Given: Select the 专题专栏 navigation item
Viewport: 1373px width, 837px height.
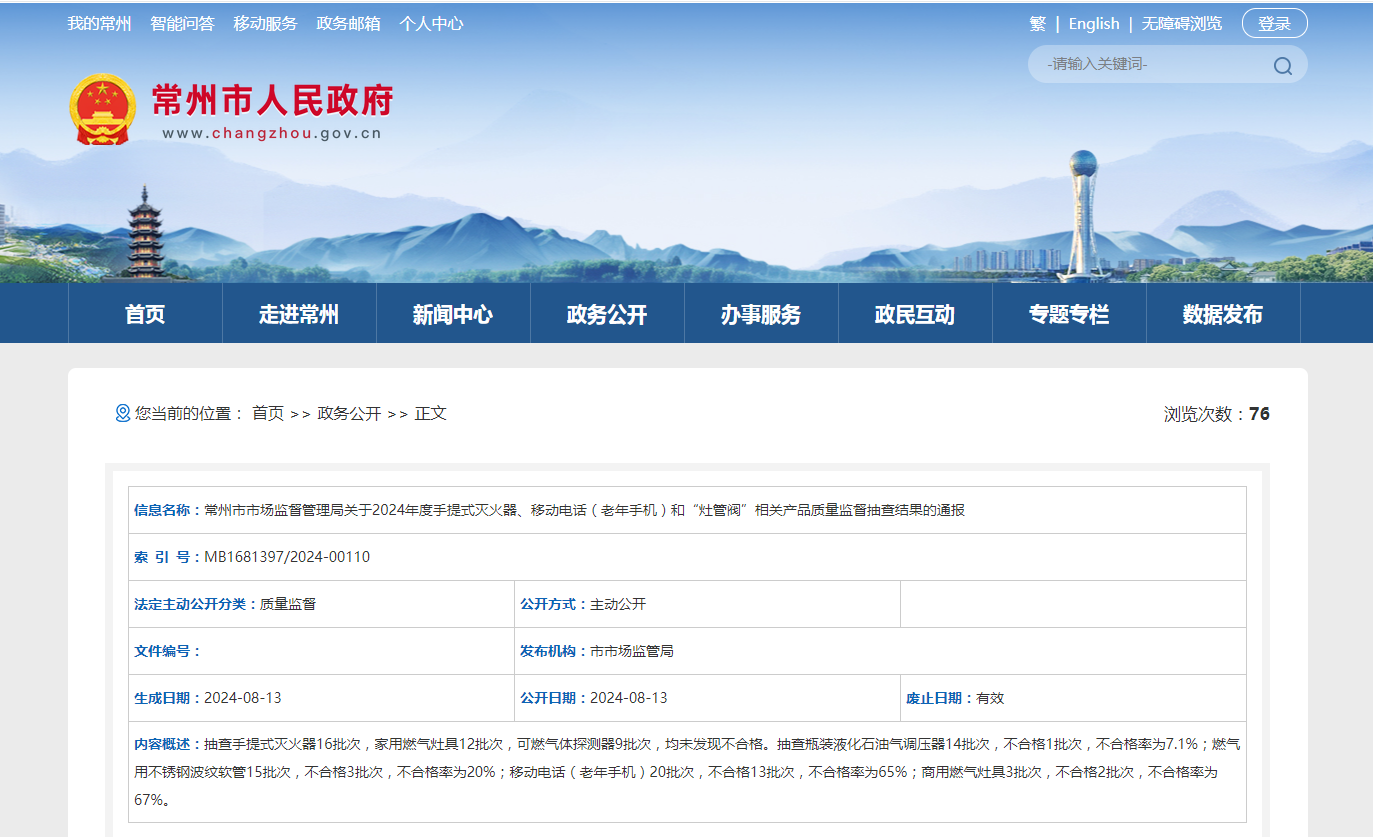Looking at the screenshot, I should click(1069, 314).
